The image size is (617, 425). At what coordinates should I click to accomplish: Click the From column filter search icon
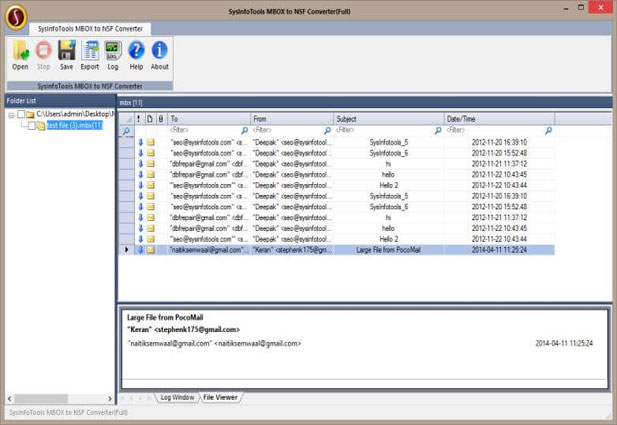click(x=327, y=130)
